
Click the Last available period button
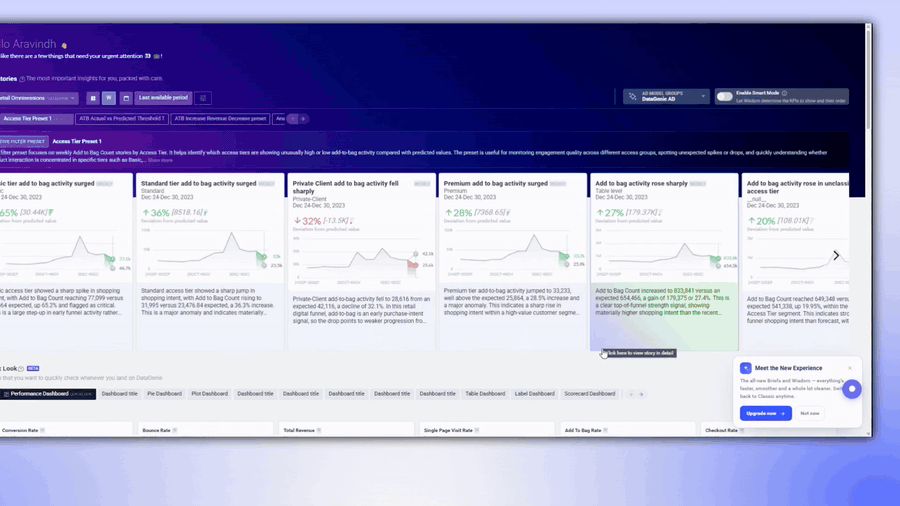(x=163, y=98)
